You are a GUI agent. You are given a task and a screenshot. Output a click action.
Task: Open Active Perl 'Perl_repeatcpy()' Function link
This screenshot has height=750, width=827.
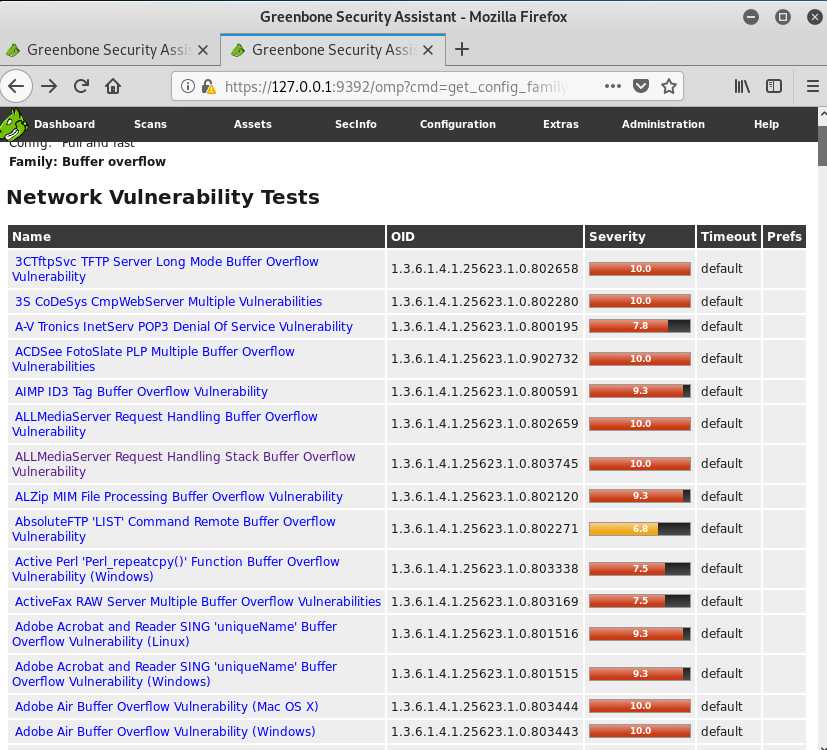coord(177,569)
